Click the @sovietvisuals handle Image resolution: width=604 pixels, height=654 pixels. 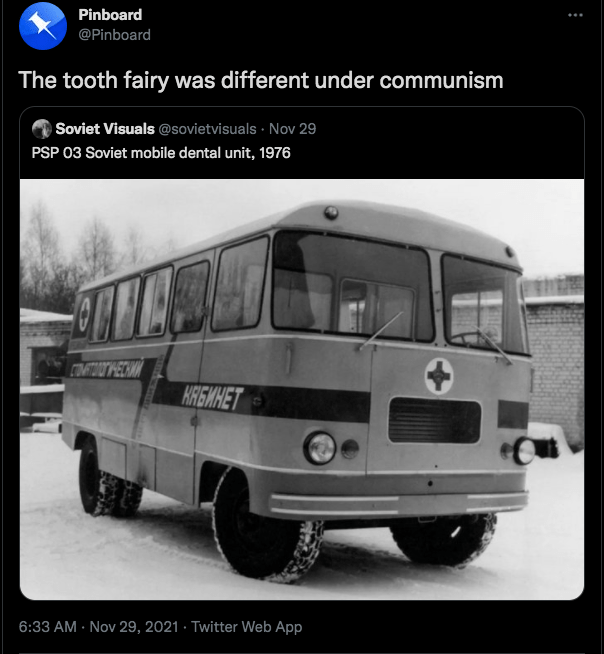pyautogui.click(x=207, y=129)
